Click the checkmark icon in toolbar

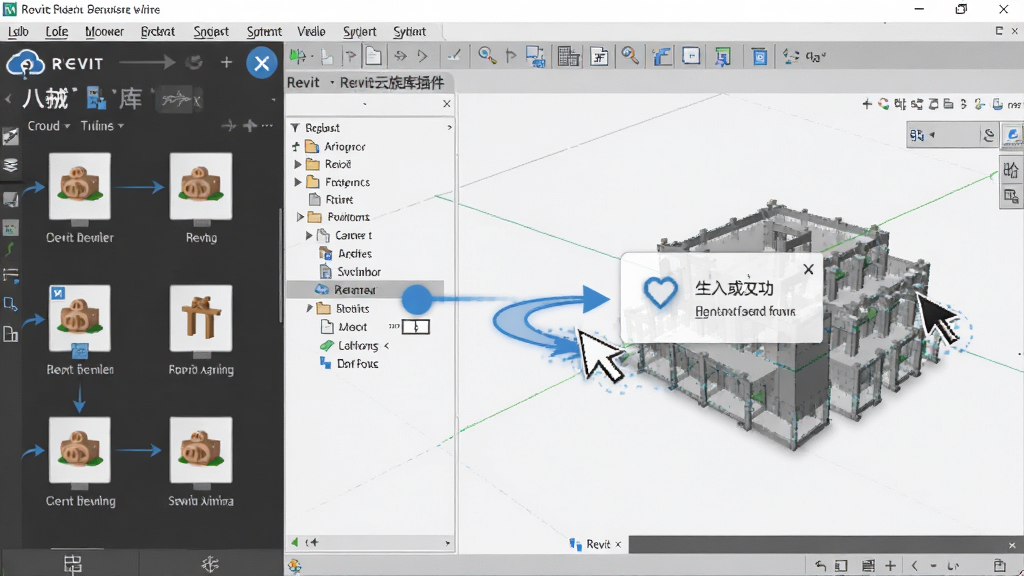(x=455, y=56)
